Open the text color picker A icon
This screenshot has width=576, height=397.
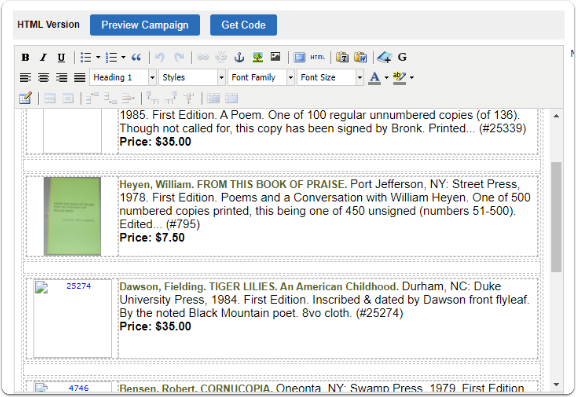374,78
